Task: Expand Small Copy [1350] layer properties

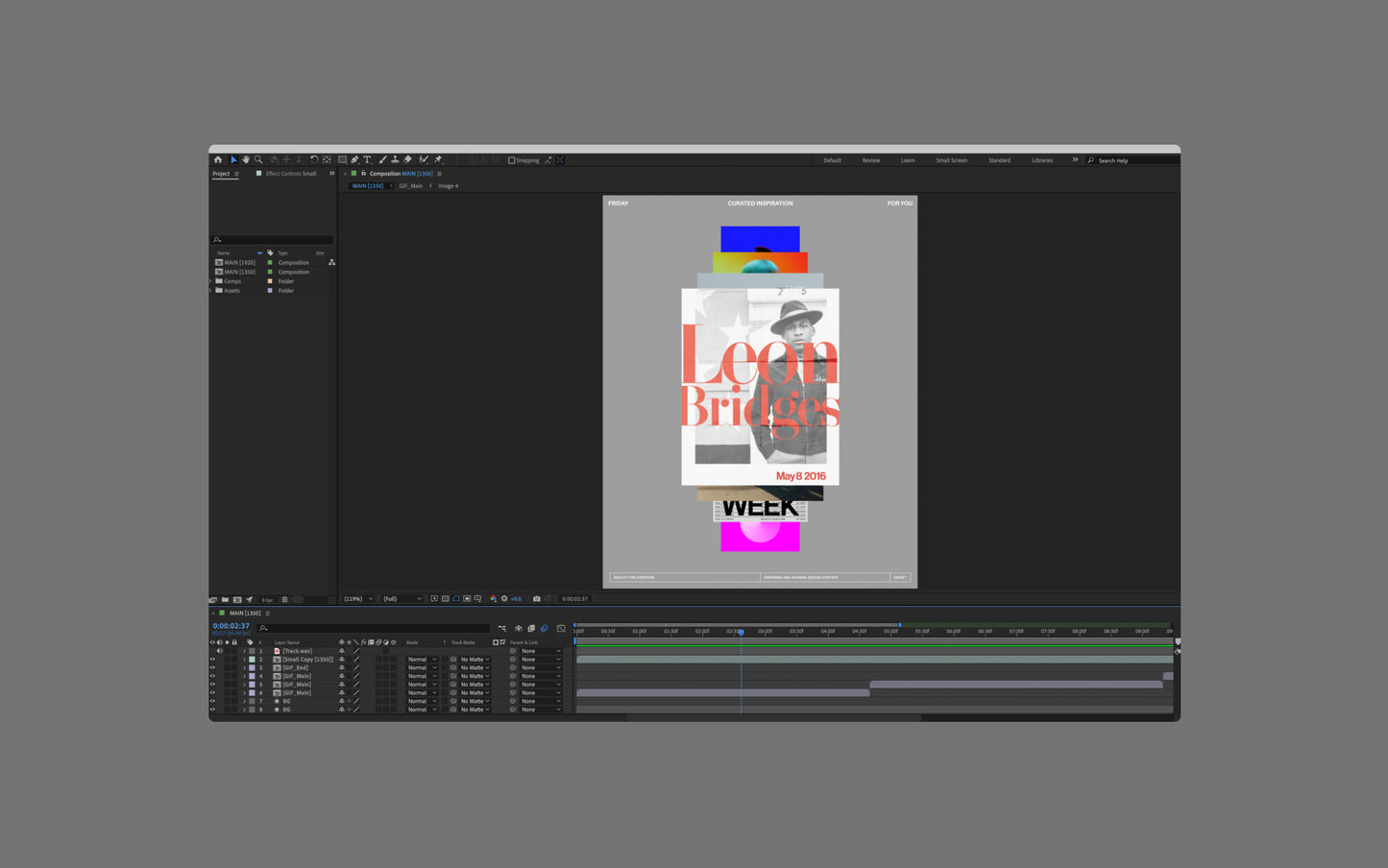Action: pos(244,660)
